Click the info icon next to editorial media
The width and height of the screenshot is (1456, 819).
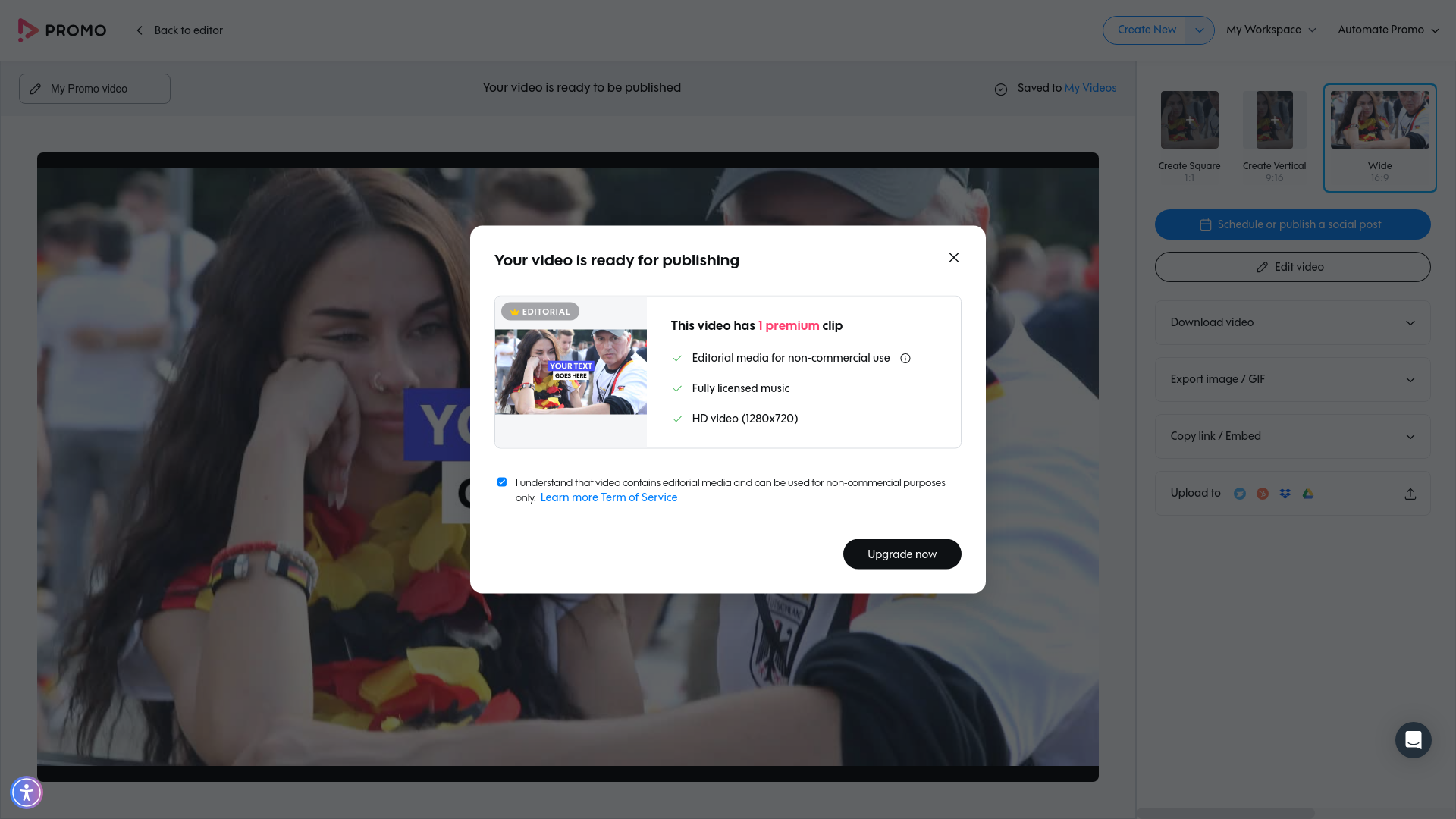(905, 359)
